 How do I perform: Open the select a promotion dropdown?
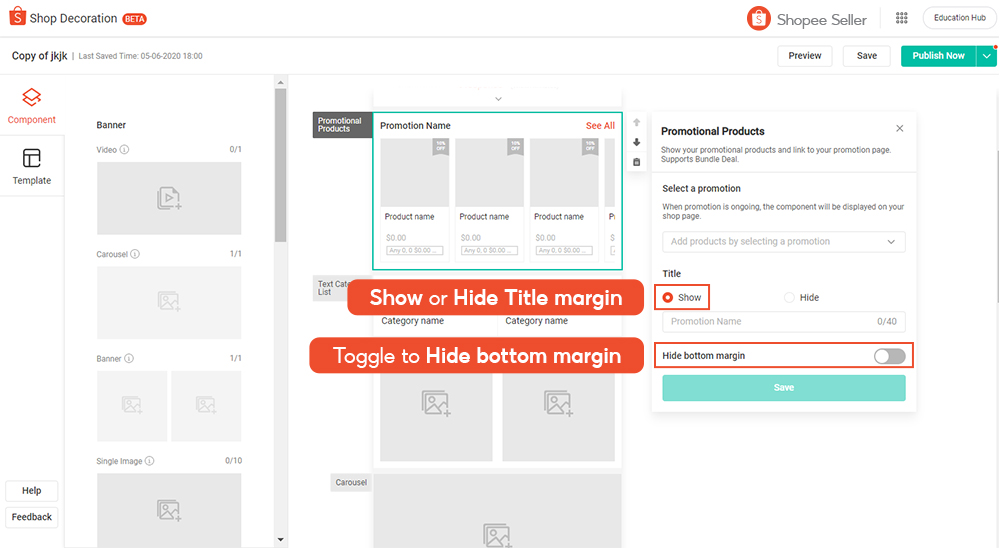click(783, 241)
